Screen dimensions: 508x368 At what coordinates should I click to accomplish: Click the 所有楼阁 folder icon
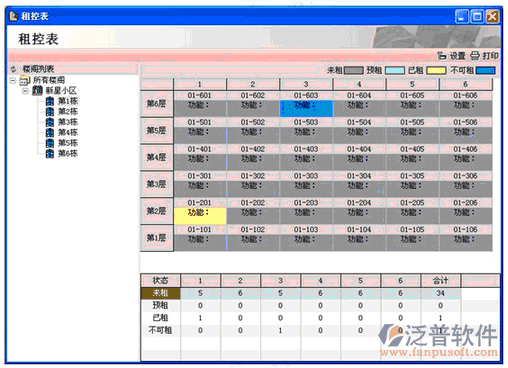25,80
